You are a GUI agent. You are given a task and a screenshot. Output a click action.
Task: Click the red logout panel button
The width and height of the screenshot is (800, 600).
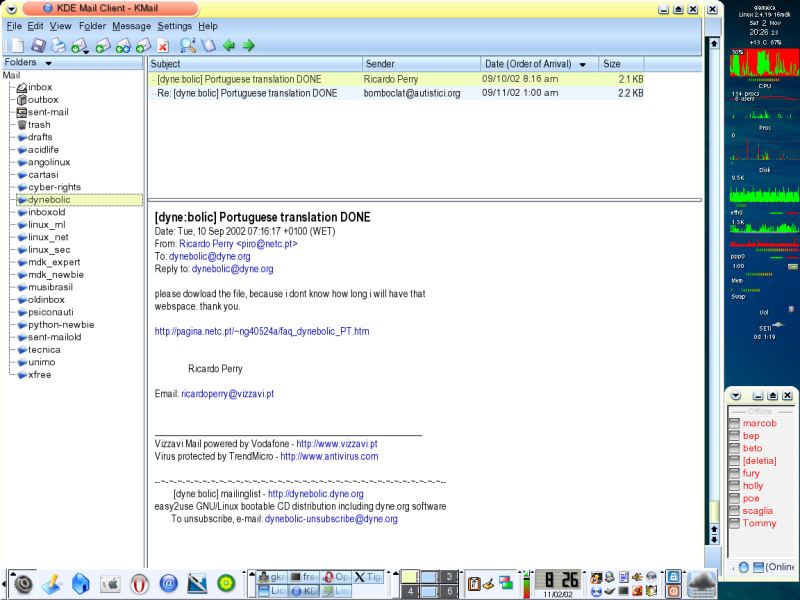[673, 591]
